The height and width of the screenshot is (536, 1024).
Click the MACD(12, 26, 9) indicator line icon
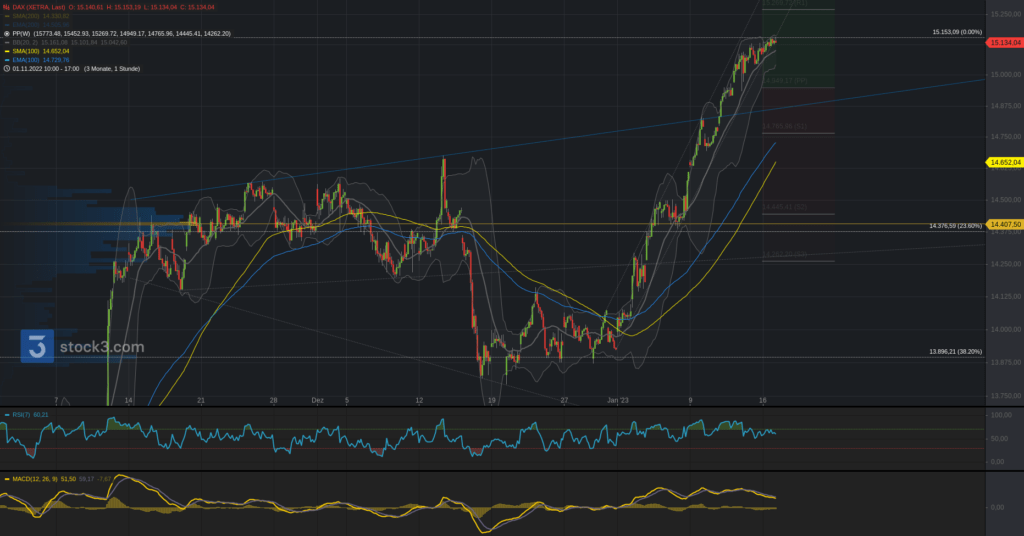click(x=4, y=478)
